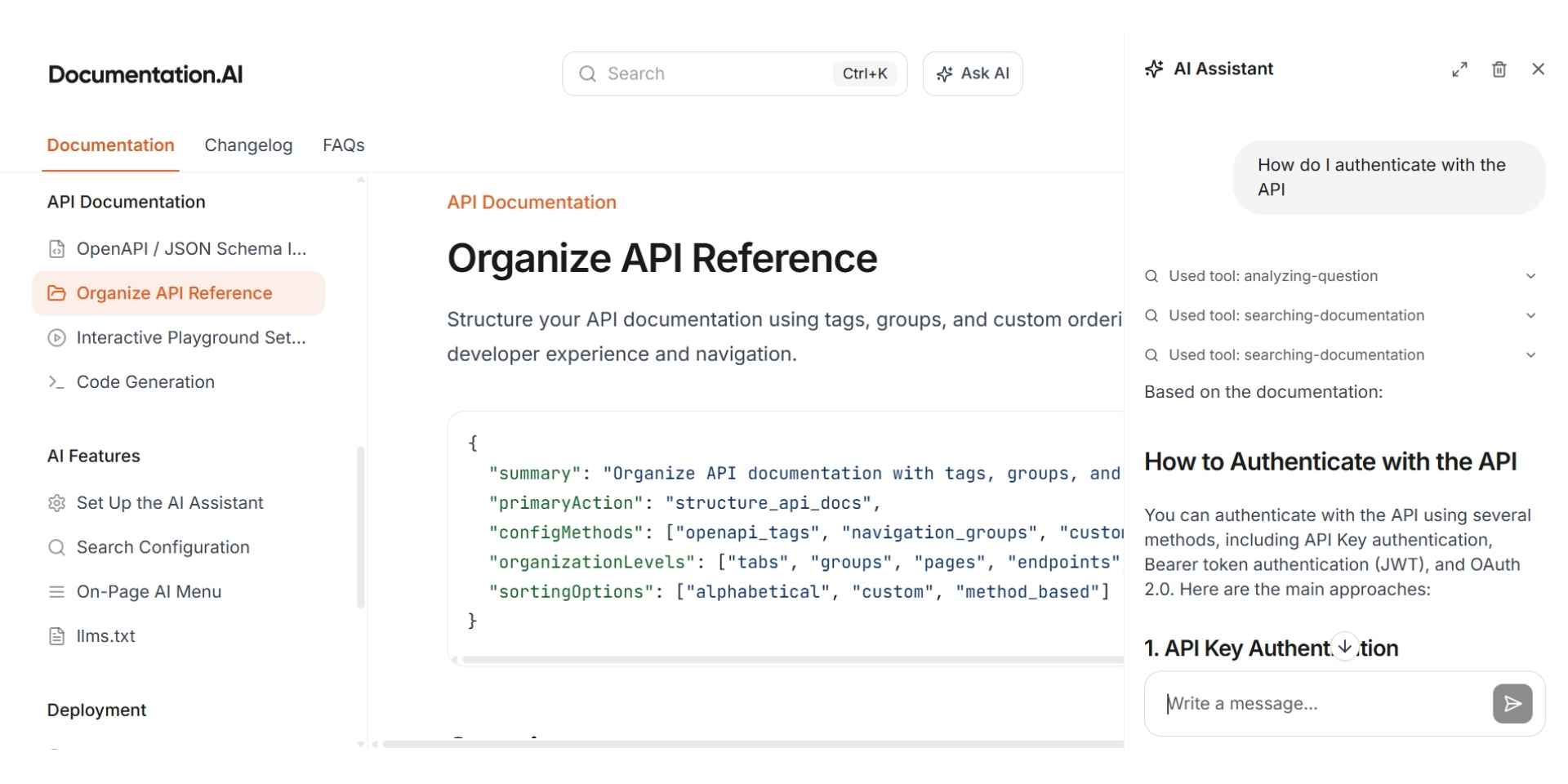The image size is (1568, 784).
Task: Expand the second 'searching-documentation' tool chevron
Action: click(x=1531, y=354)
